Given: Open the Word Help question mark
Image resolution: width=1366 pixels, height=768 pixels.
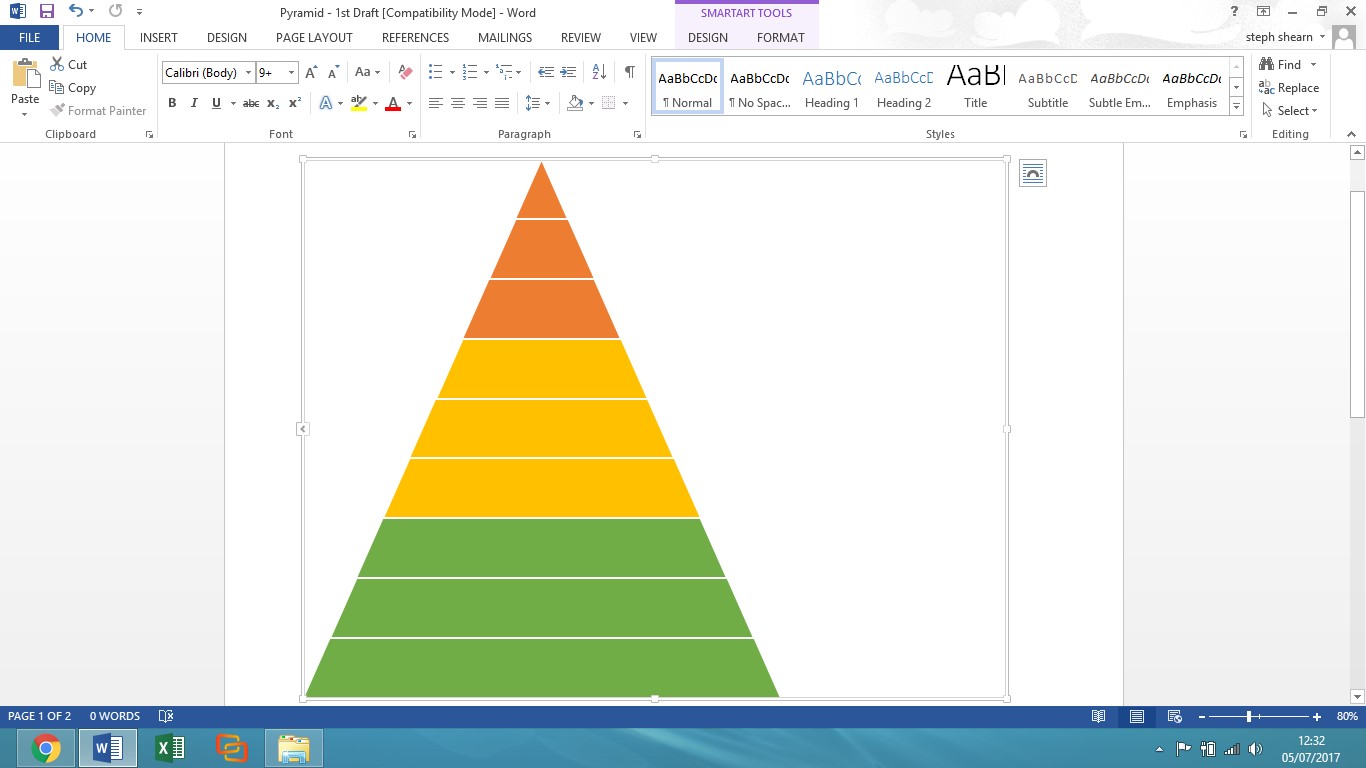Looking at the screenshot, I should click(1235, 12).
